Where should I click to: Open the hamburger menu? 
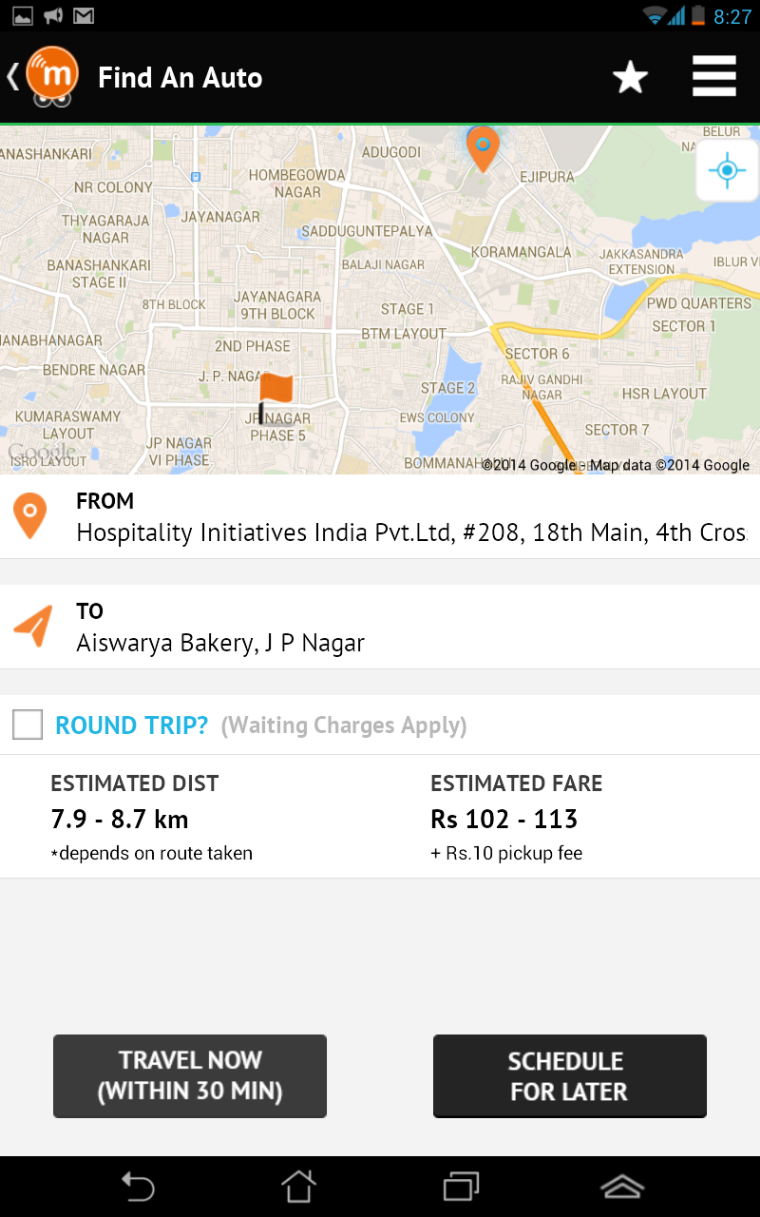(714, 76)
